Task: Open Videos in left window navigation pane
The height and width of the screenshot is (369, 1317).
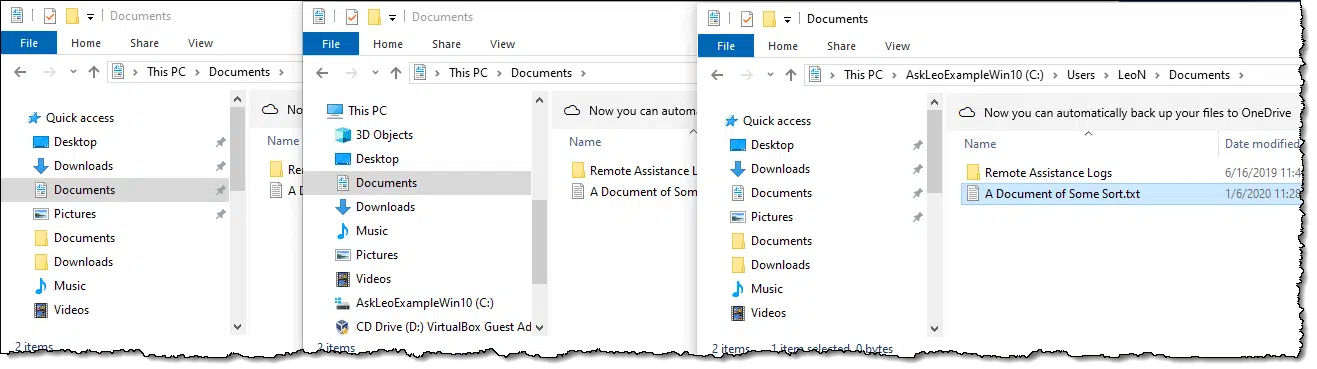Action: [71, 310]
